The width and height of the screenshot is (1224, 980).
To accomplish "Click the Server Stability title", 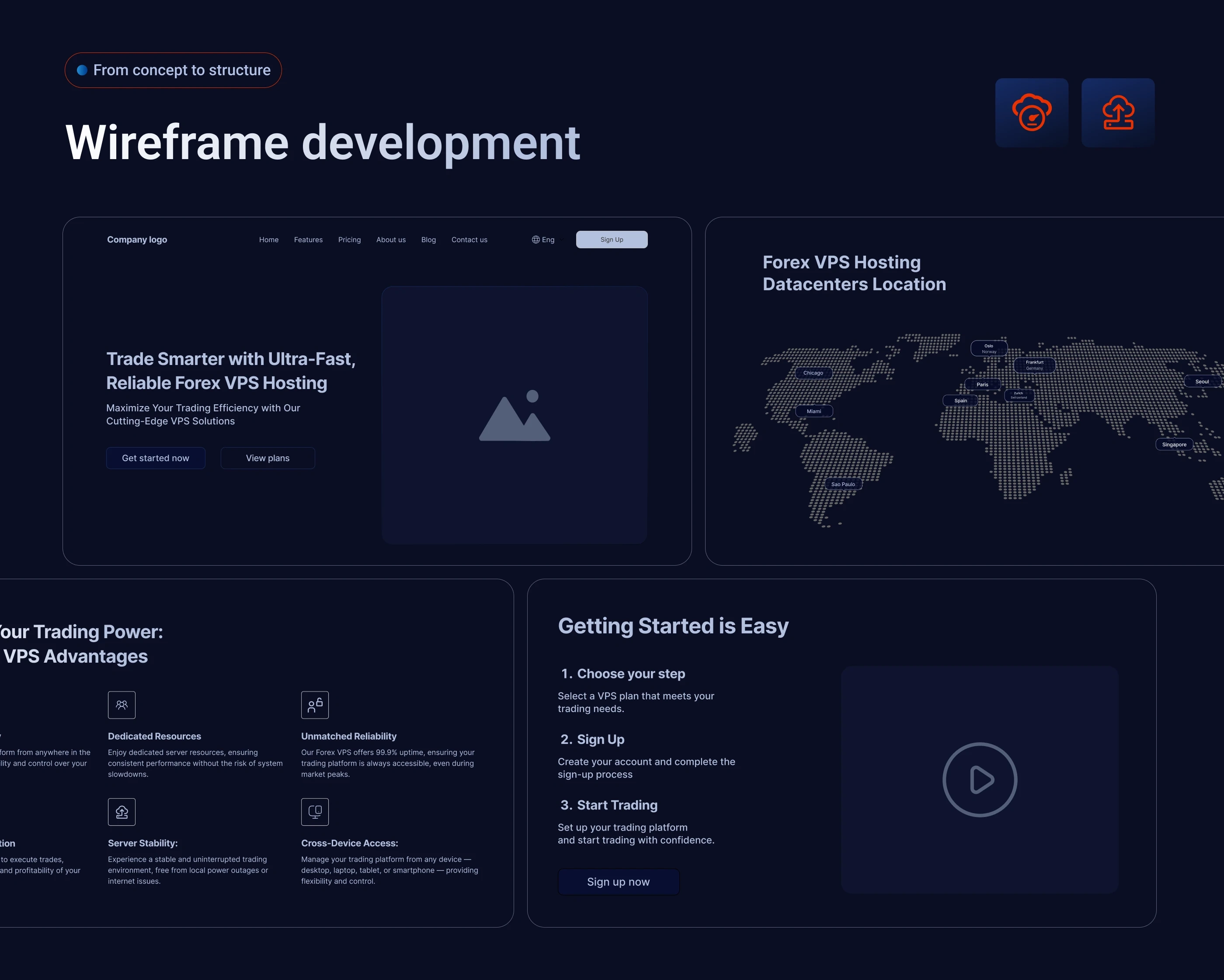I will coord(143,843).
